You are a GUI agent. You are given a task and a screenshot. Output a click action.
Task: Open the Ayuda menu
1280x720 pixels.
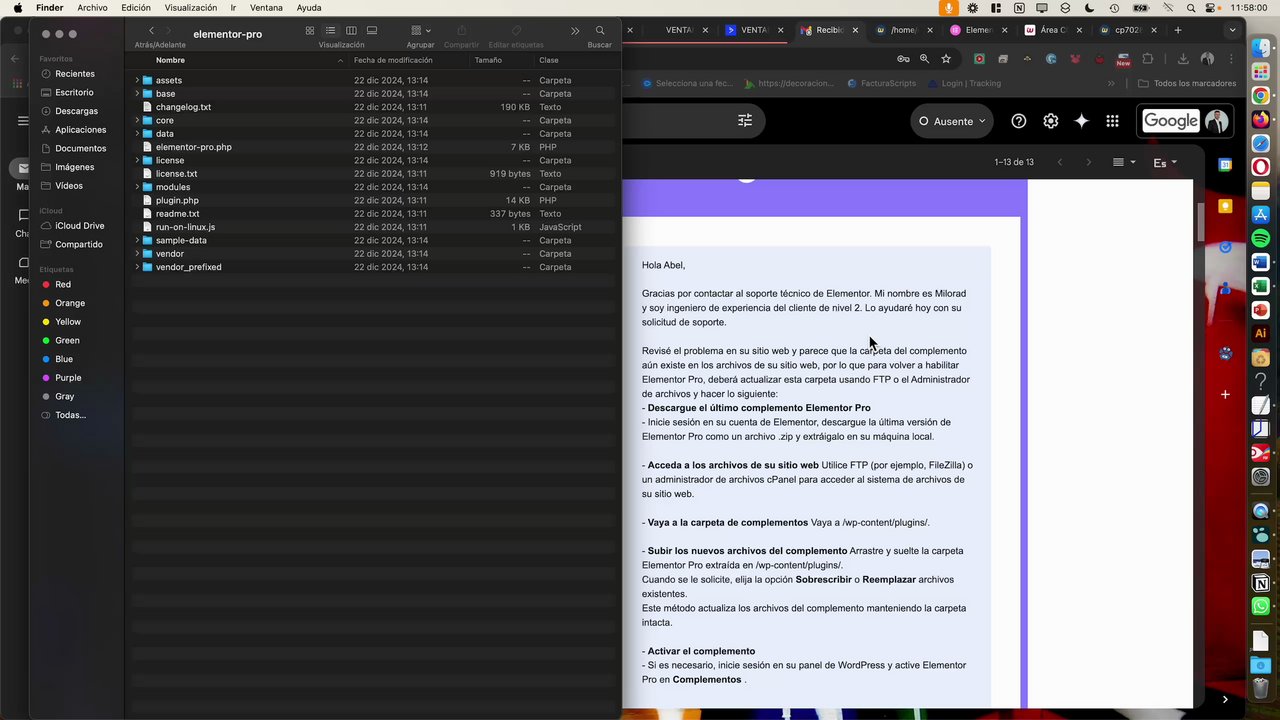(x=309, y=8)
